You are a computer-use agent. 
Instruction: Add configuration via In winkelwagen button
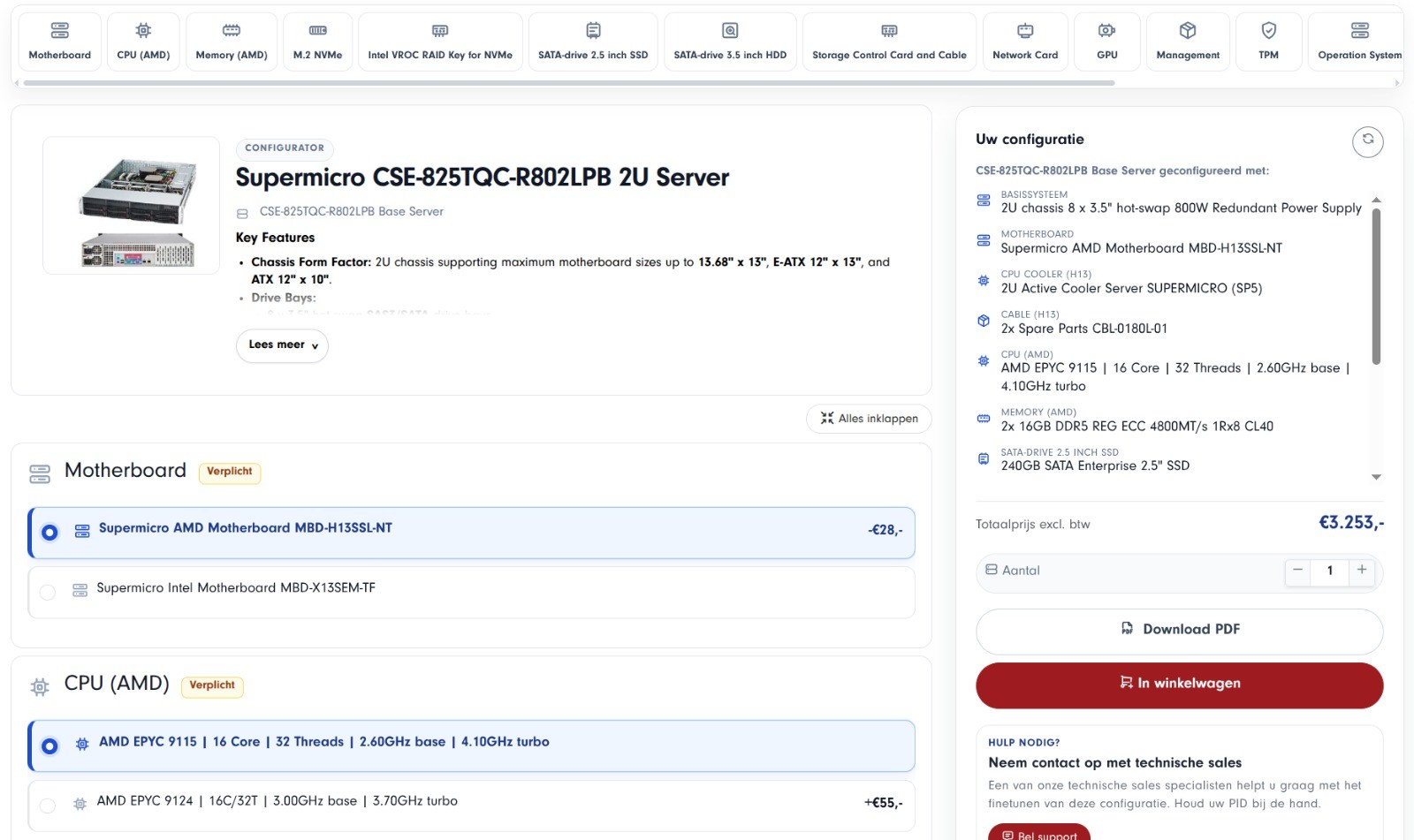tap(1179, 685)
